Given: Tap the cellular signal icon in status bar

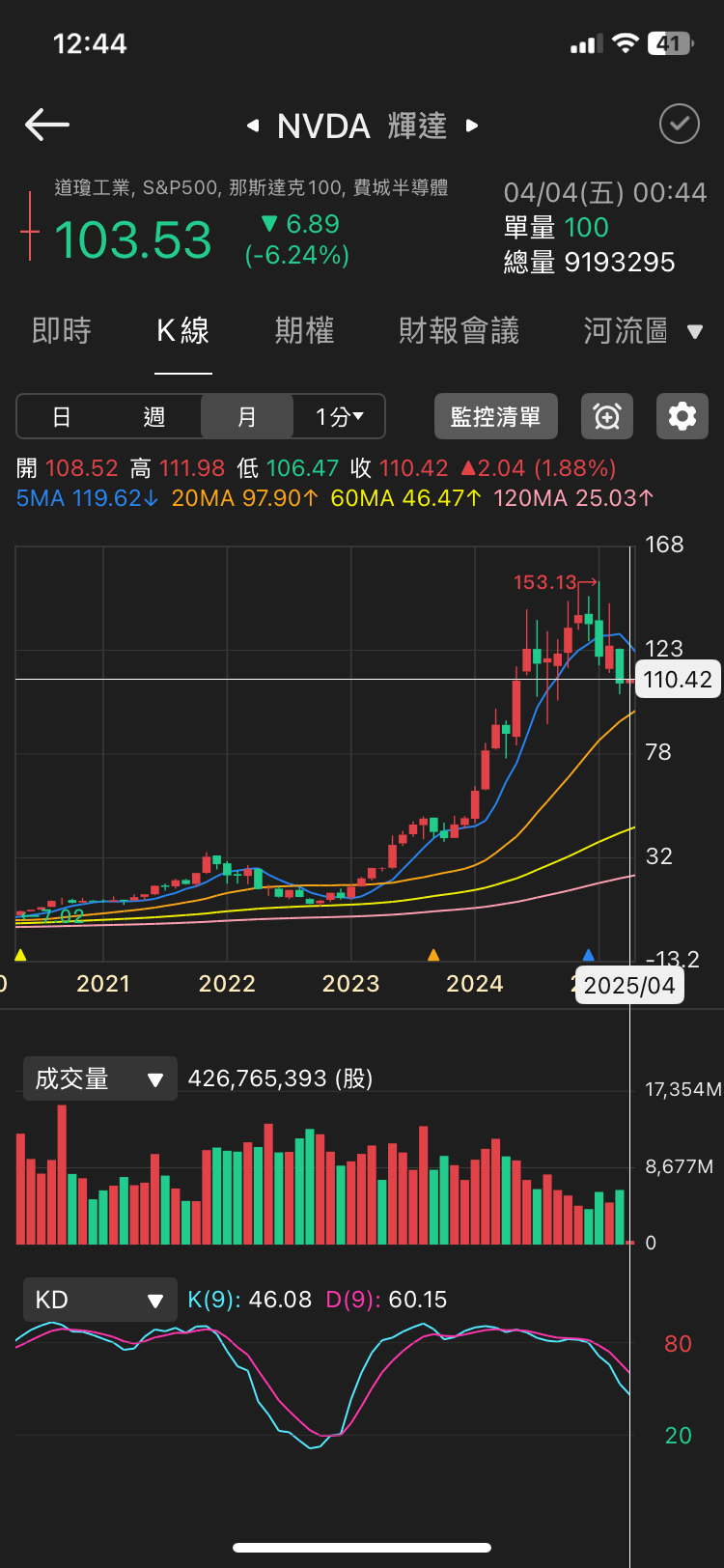Looking at the screenshot, I should click(586, 43).
